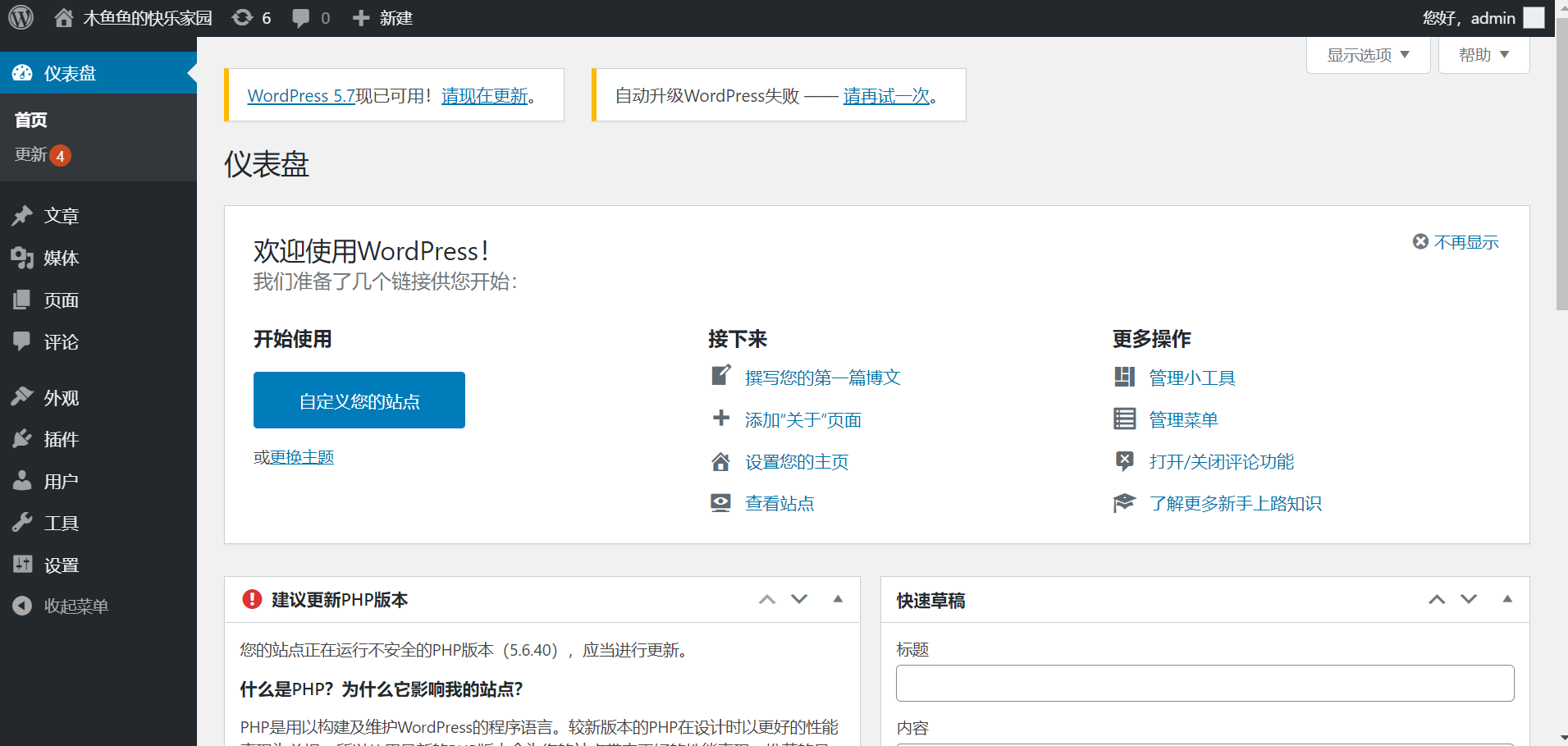Screen dimensions: 1568x746
Task: Open the site home icon 木鱼鱼的快乐家园
Action: coord(64,17)
